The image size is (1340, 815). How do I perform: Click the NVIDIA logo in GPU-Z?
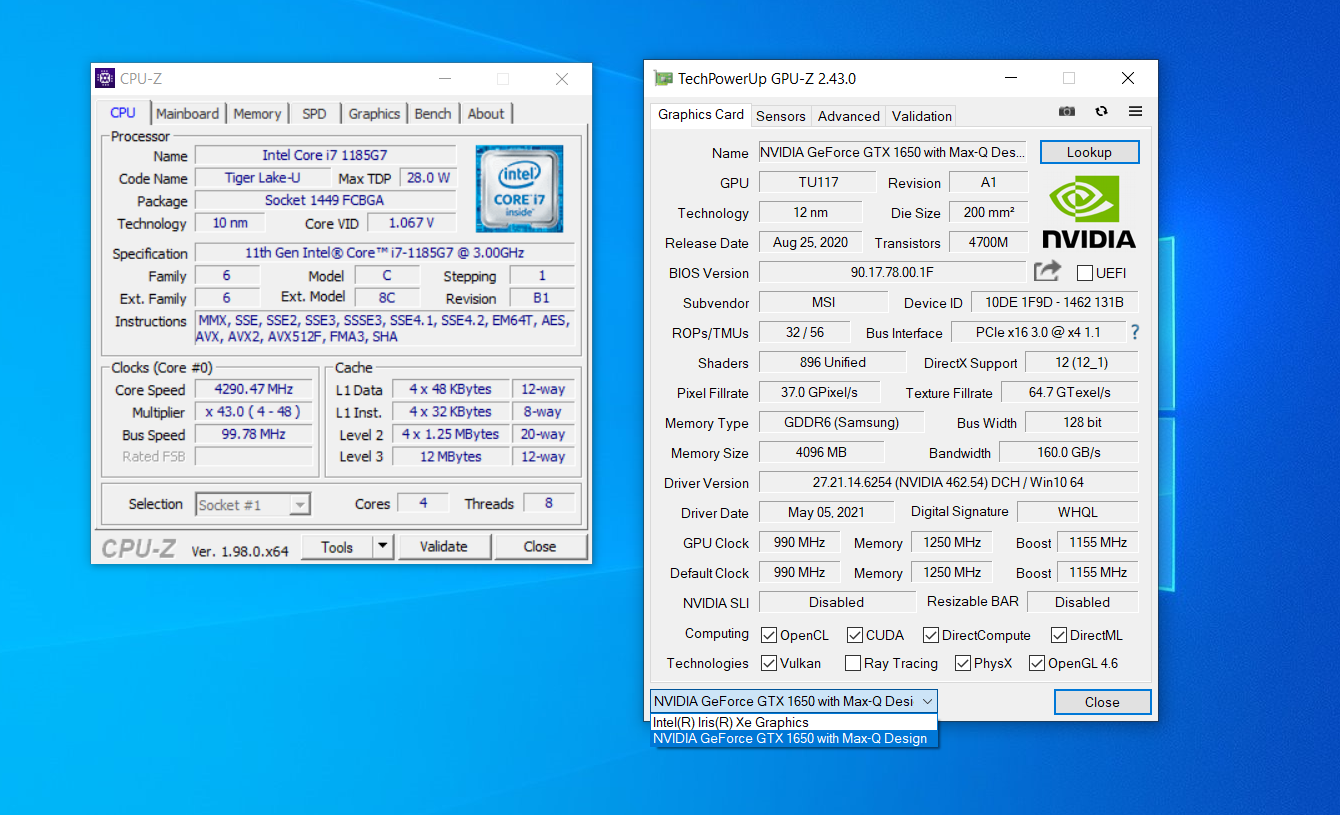[1089, 212]
